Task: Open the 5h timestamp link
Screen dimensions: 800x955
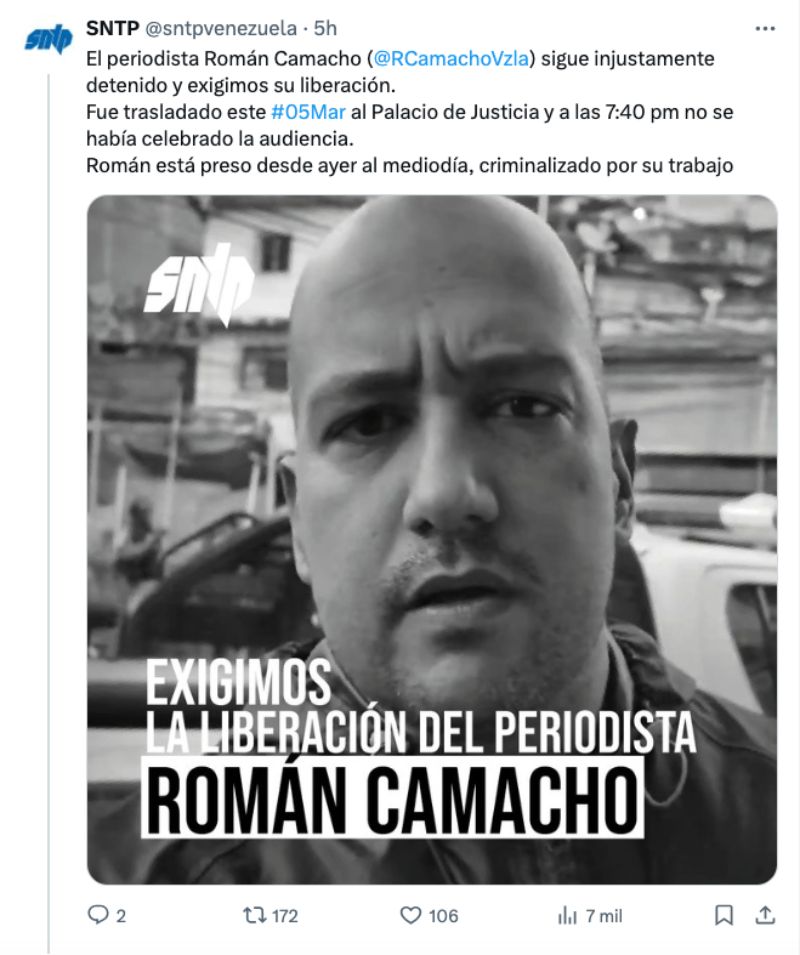Action: 325,28
